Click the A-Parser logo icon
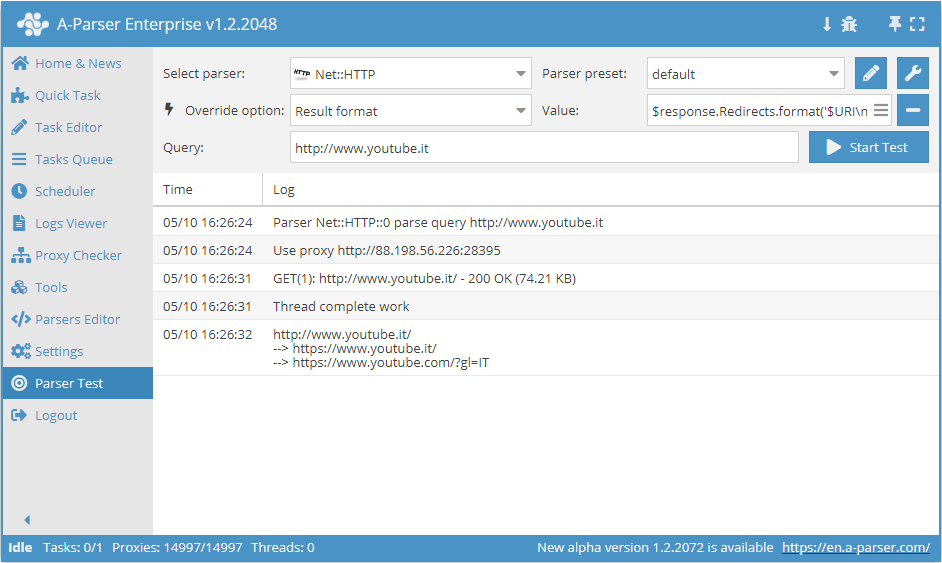 pyautogui.click(x=32, y=24)
